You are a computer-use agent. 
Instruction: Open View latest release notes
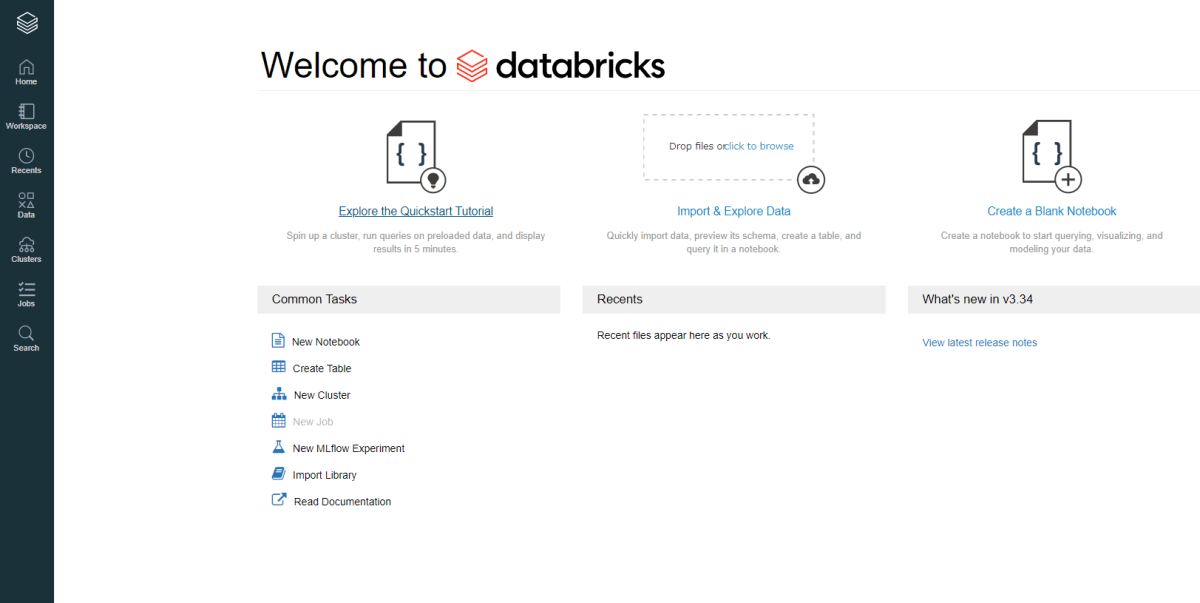click(980, 342)
